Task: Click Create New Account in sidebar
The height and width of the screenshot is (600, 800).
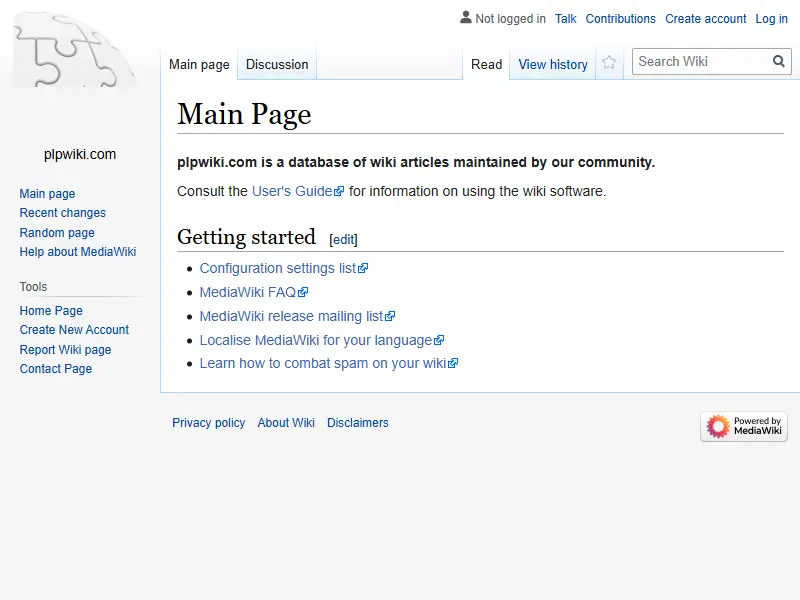Action: [x=74, y=330]
